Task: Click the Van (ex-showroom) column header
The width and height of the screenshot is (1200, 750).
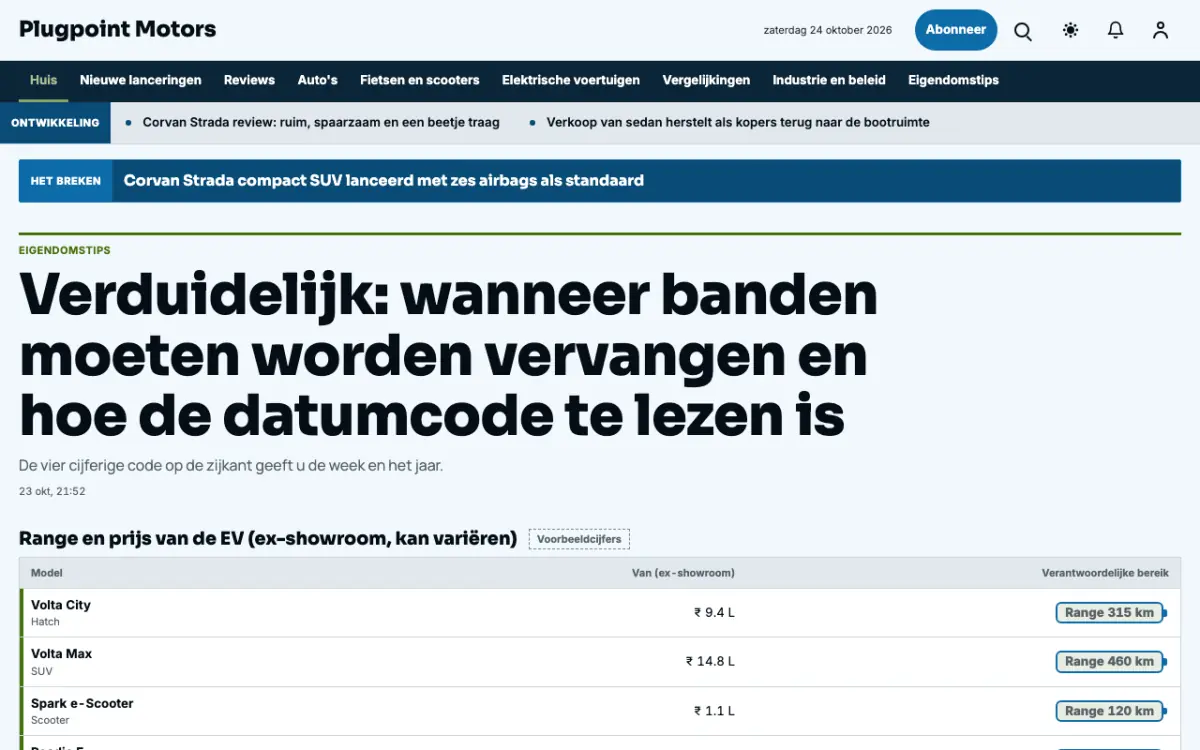Action: pos(683,573)
